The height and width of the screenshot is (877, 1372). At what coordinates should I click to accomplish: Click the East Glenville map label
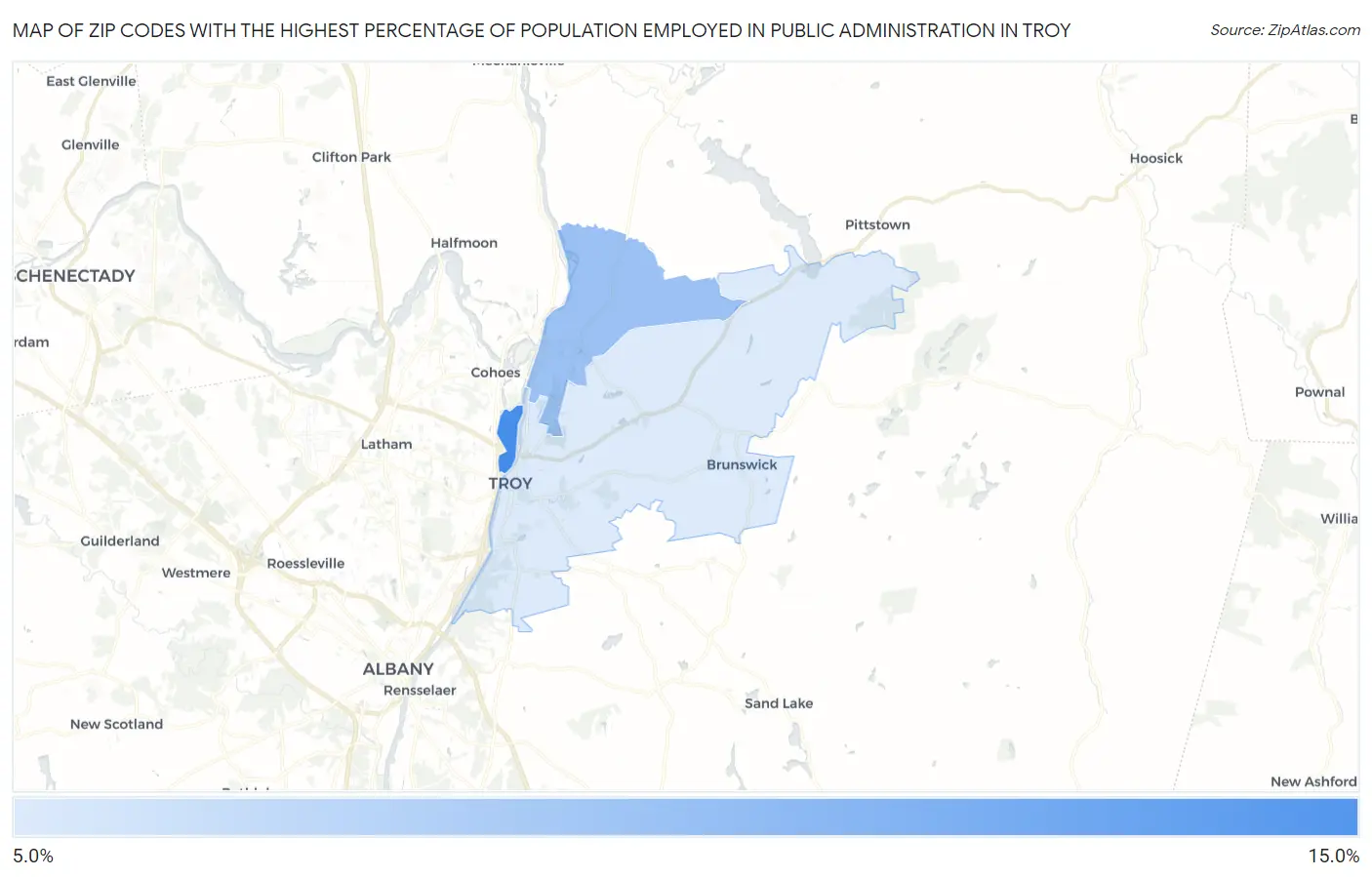tap(91, 81)
